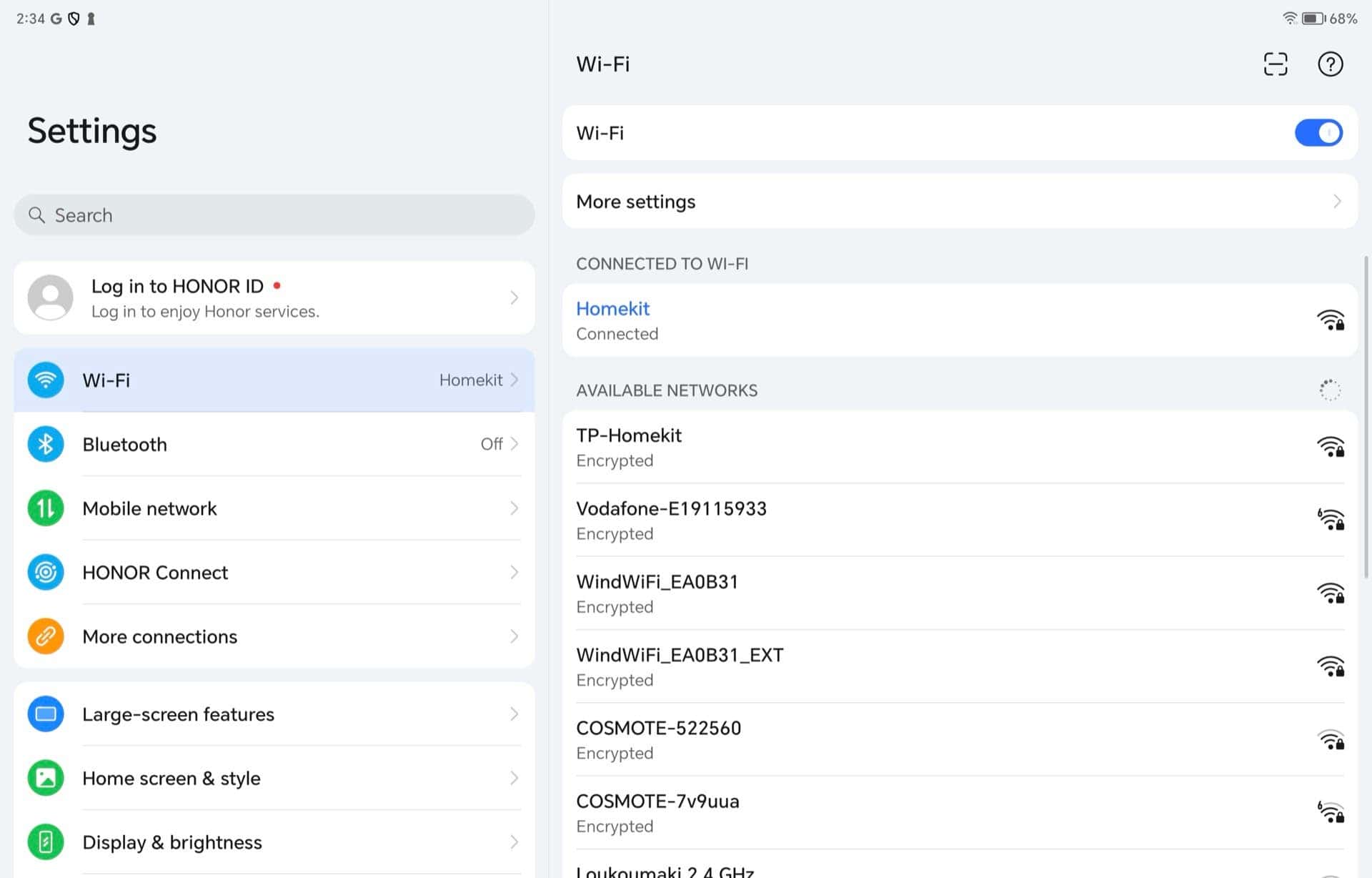Select the COSMOTE-7v9uua network
The width and height of the screenshot is (1372, 878).
click(x=960, y=813)
